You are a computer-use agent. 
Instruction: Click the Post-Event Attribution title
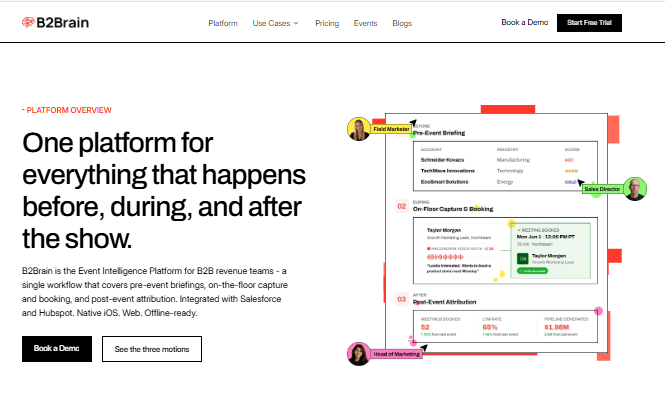click(444, 302)
